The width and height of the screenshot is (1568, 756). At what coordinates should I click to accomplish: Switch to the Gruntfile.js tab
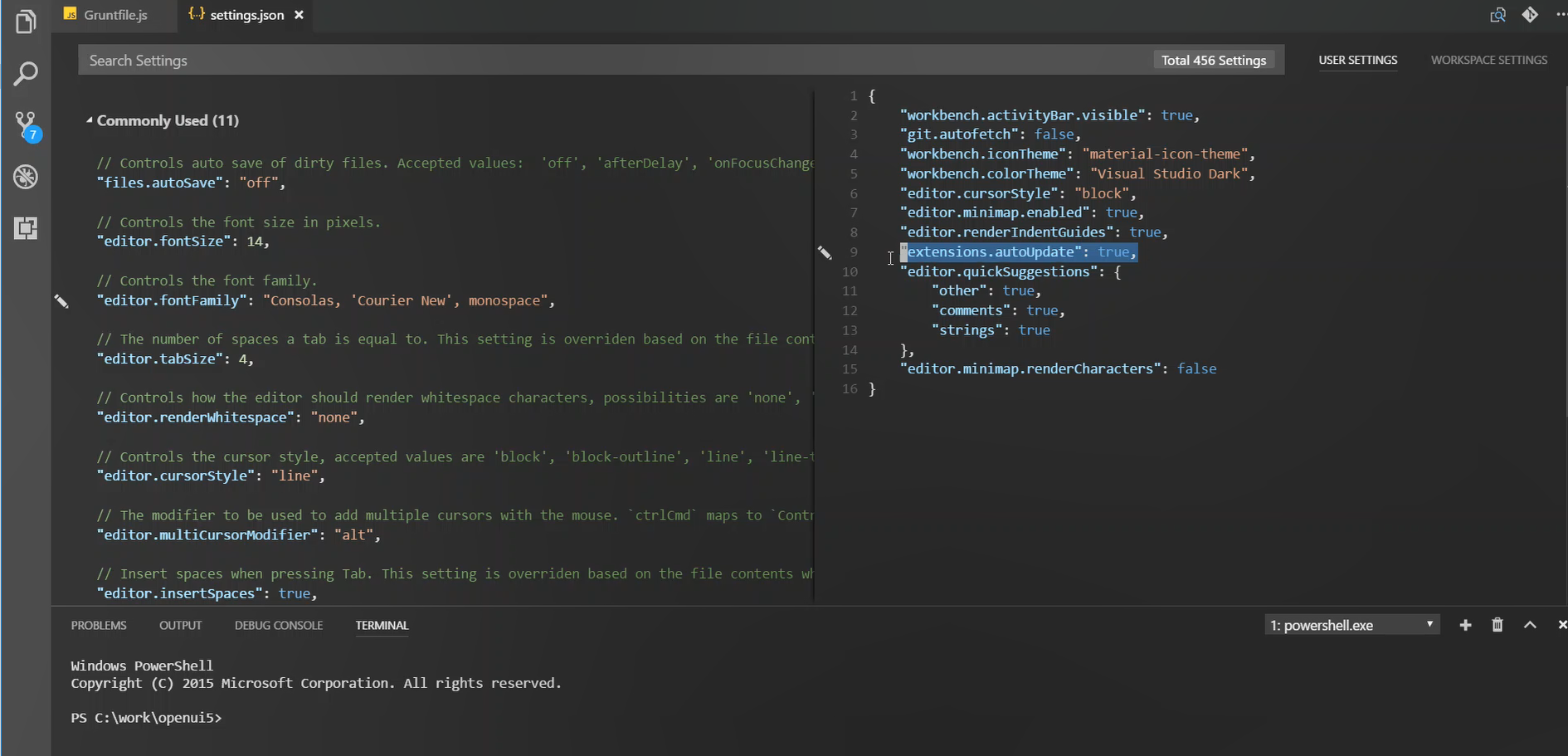114,15
